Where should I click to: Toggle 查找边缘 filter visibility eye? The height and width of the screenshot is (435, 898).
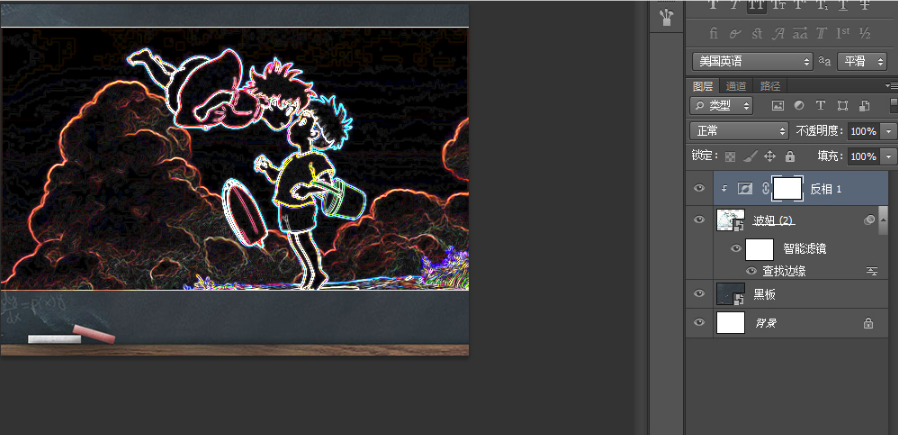[x=751, y=271]
